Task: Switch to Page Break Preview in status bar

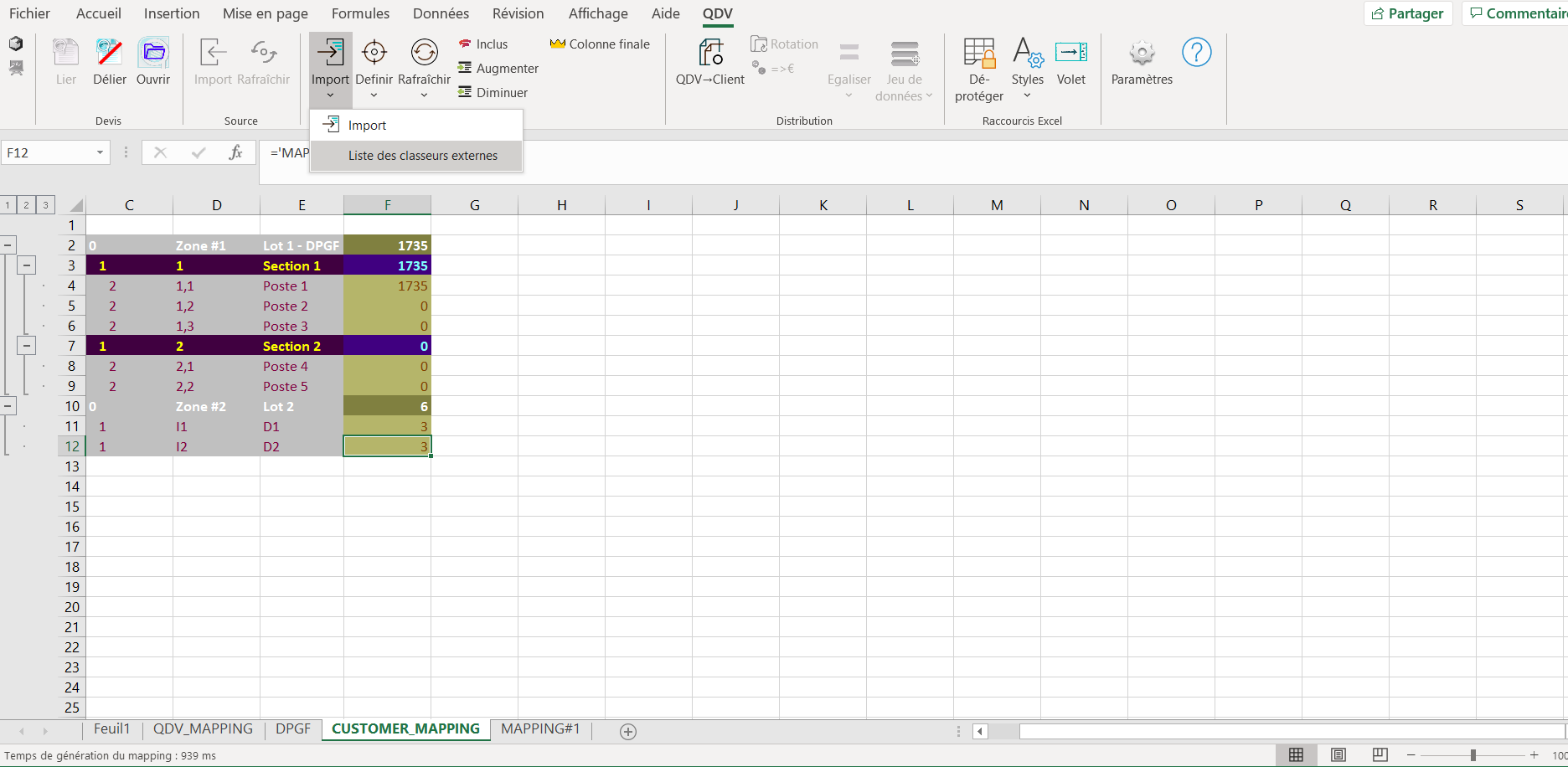Action: 1380,755
